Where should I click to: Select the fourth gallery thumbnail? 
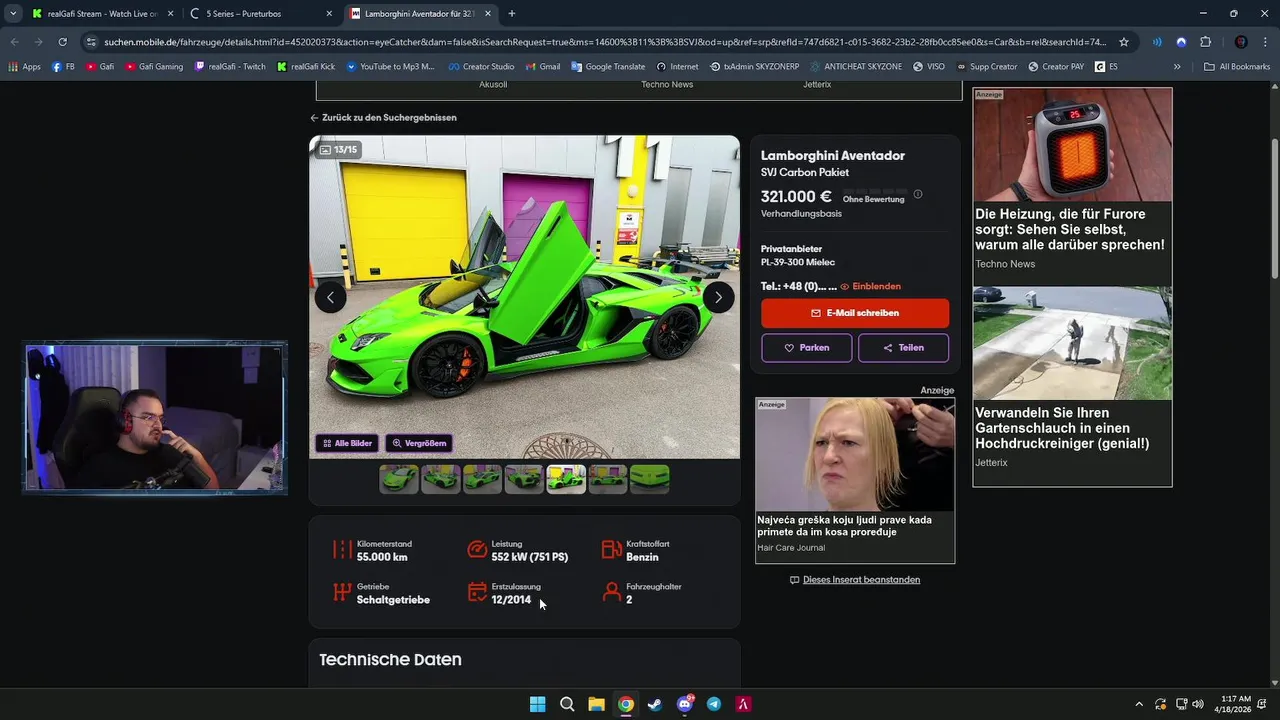pyautogui.click(x=524, y=479)
